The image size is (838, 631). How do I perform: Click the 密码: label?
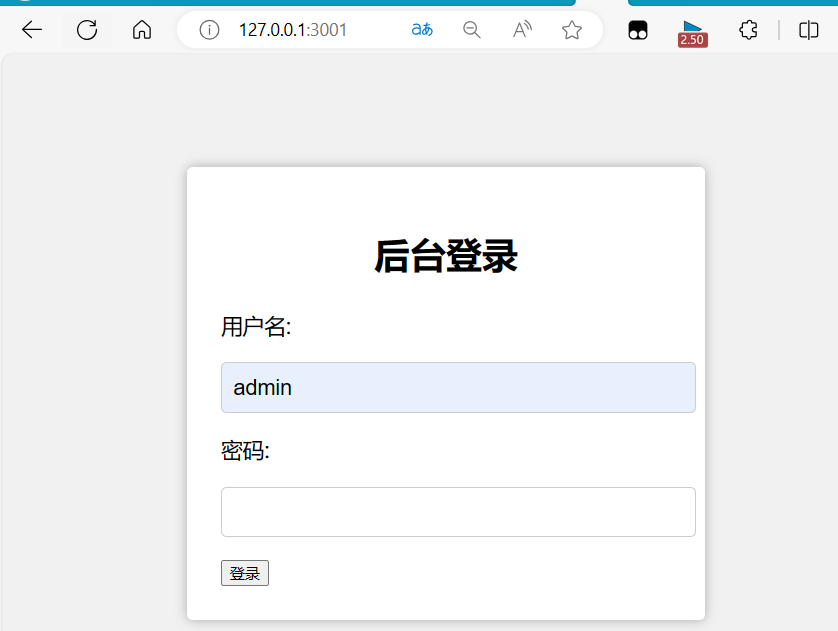point(245,451)
